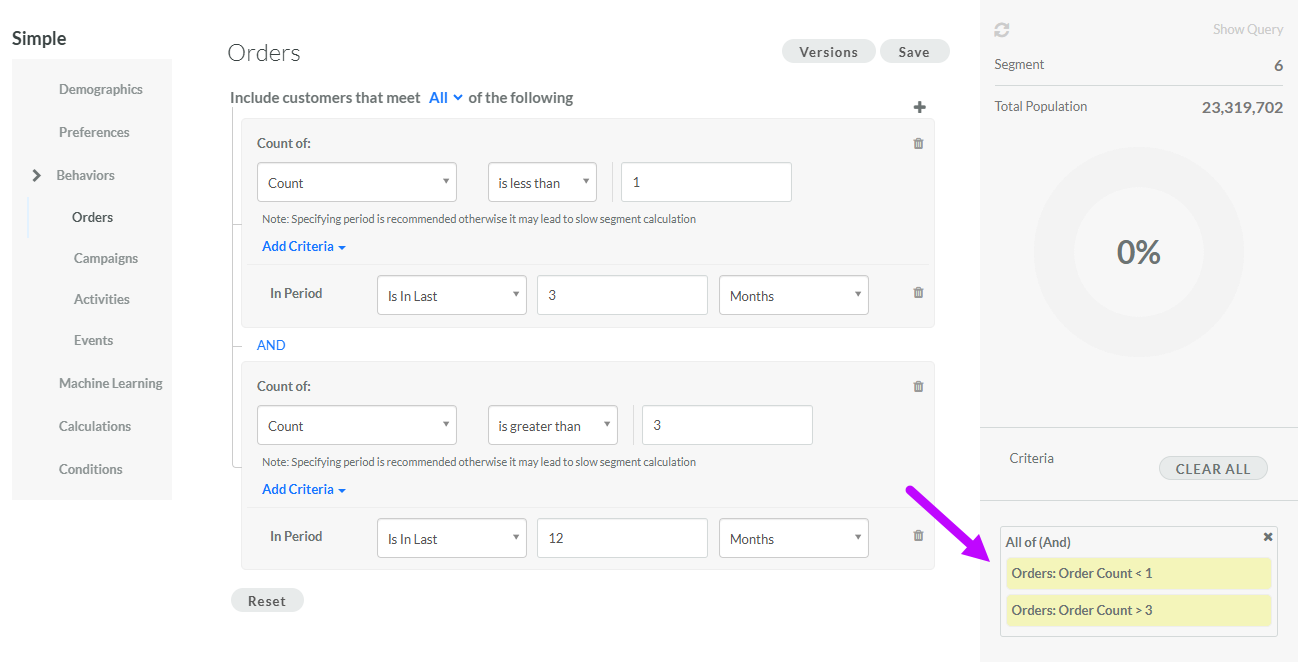
Task: Go to Demographics in the sidebar
Action: click(100, 90)
